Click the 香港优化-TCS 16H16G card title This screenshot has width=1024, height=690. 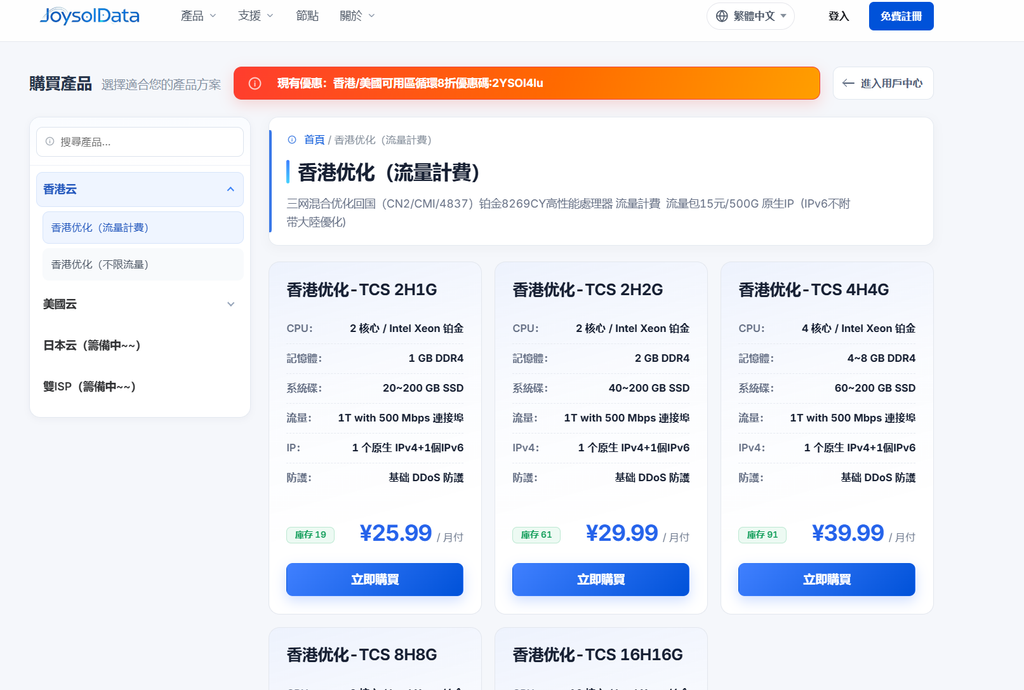pos(598,655)
